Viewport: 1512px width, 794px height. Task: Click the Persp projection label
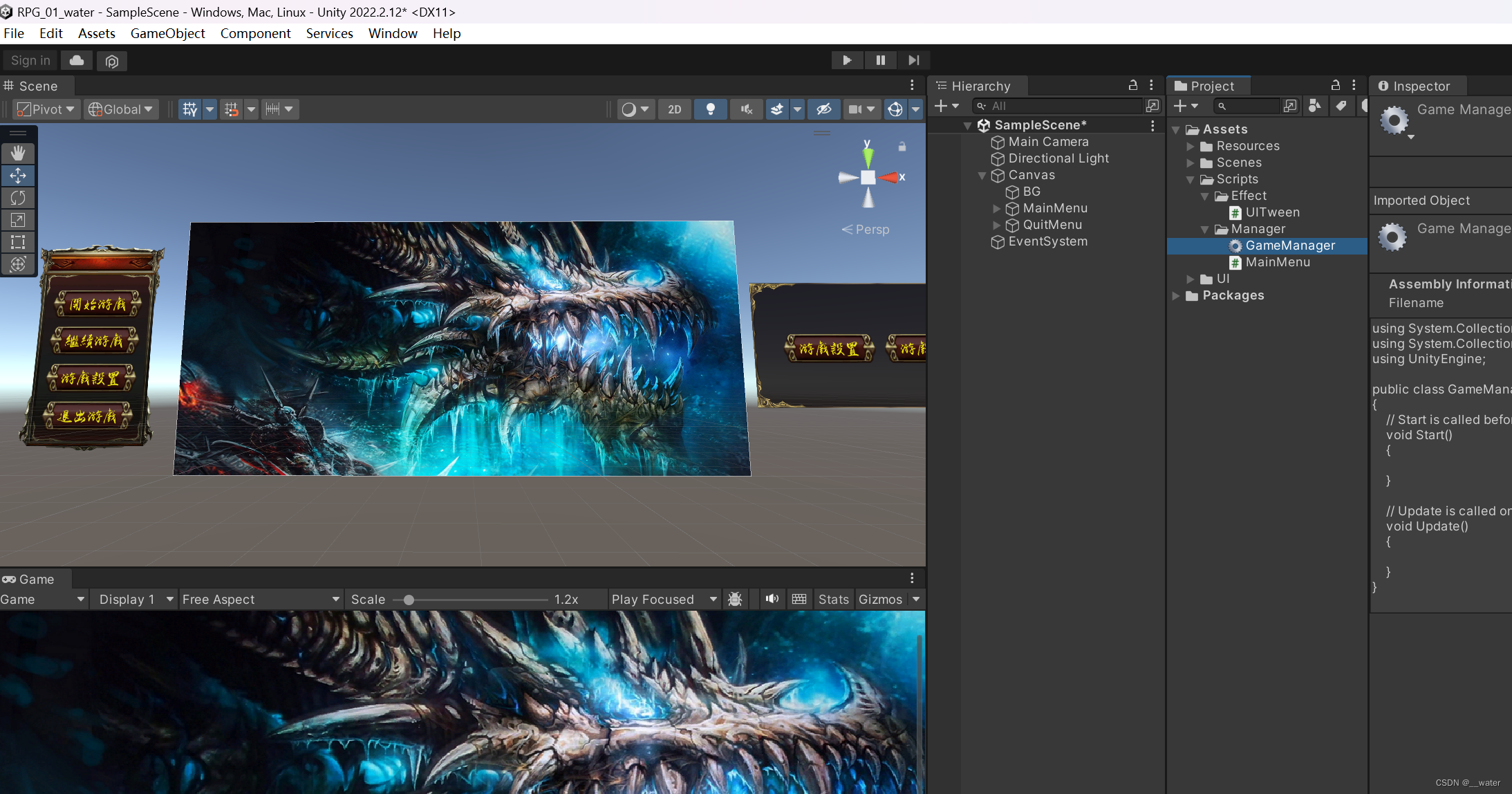pyautogui.click(x=866, y=230)
